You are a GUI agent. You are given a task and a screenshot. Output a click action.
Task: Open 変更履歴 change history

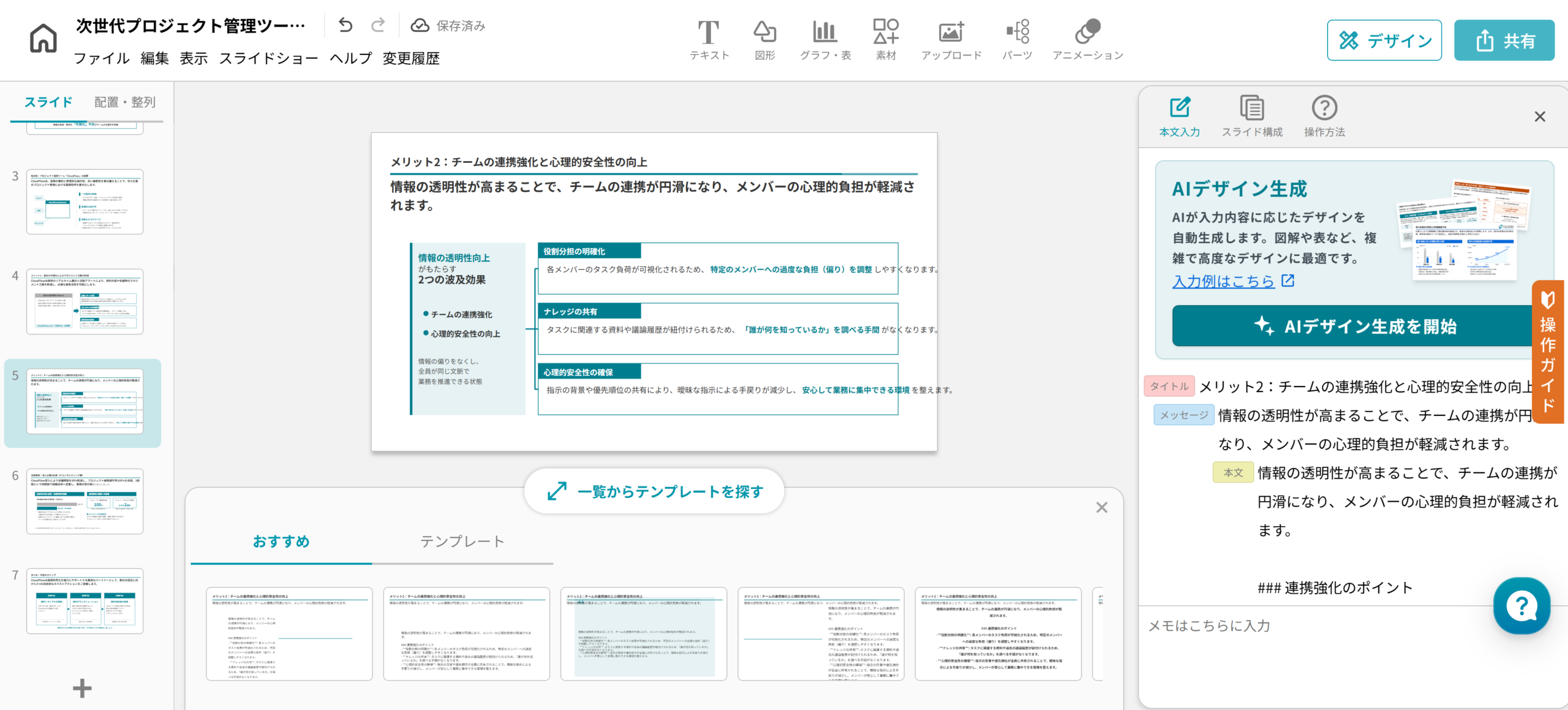[411, 58]
